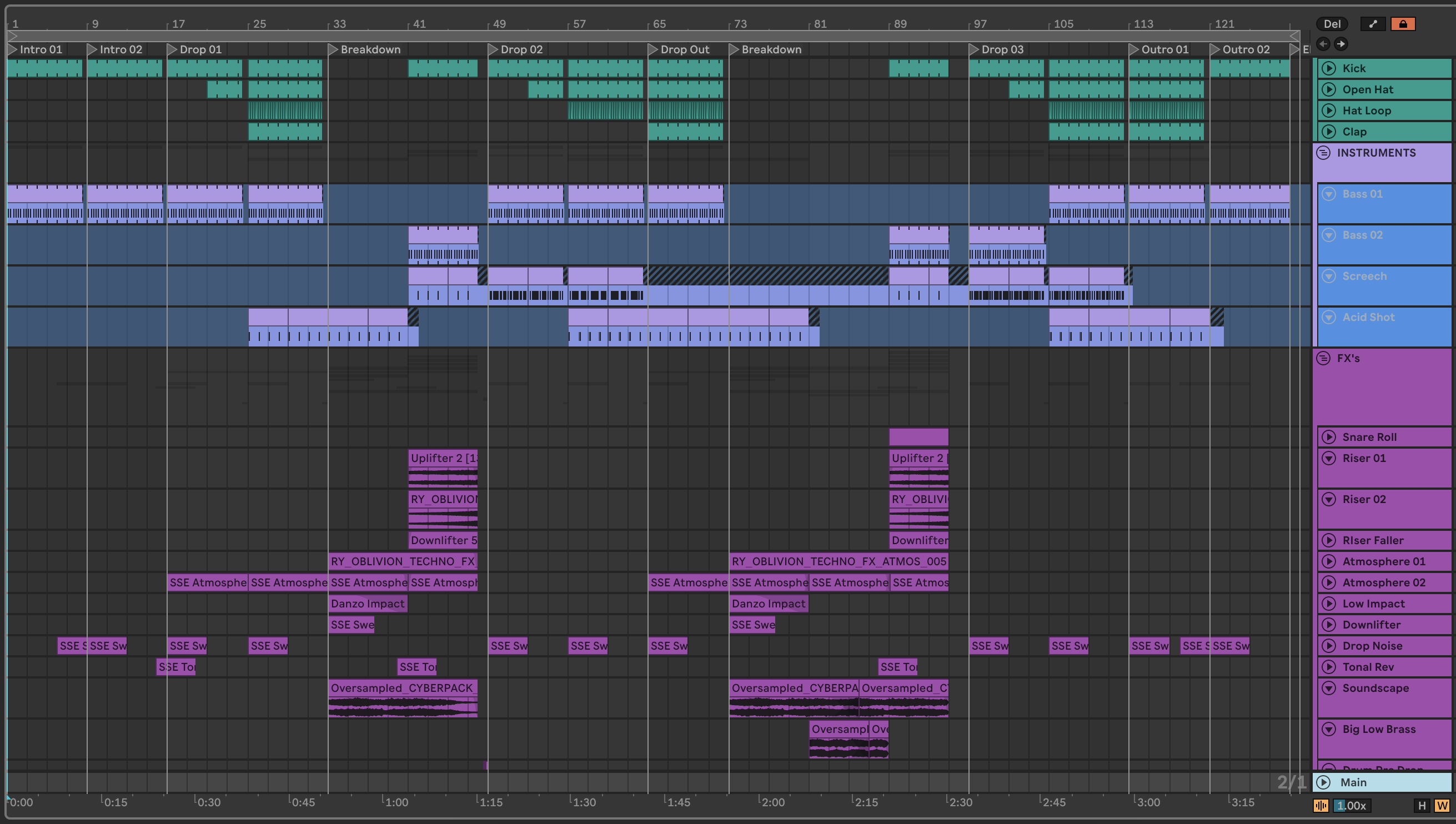Click the Drop Noise track play icon
Viewport: 1456px width, 824px height.
click(x=1329, y=646)
